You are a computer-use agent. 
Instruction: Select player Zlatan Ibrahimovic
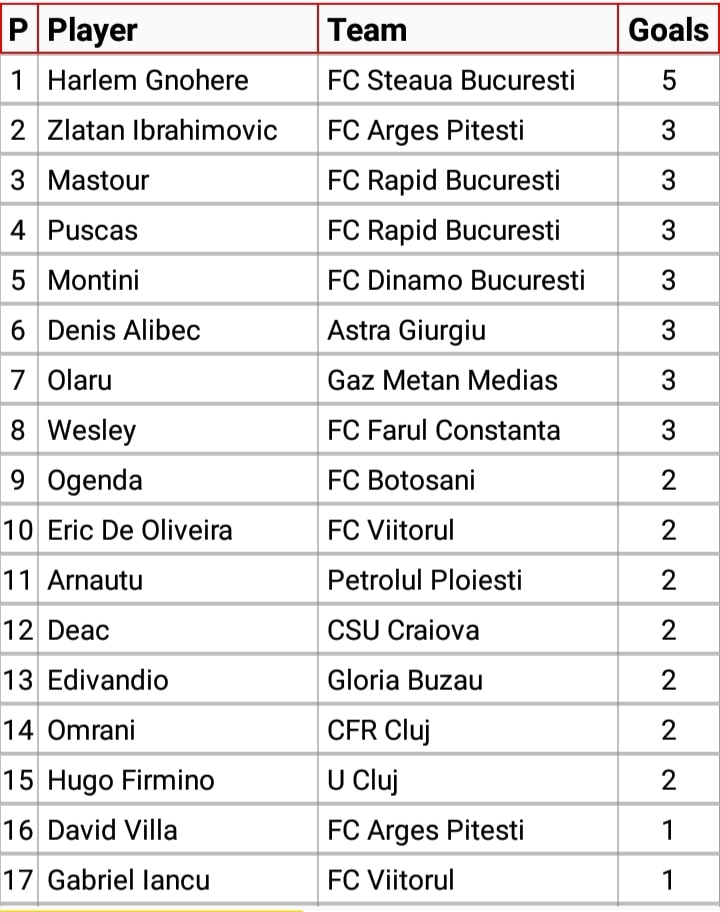tap(162, 130)
